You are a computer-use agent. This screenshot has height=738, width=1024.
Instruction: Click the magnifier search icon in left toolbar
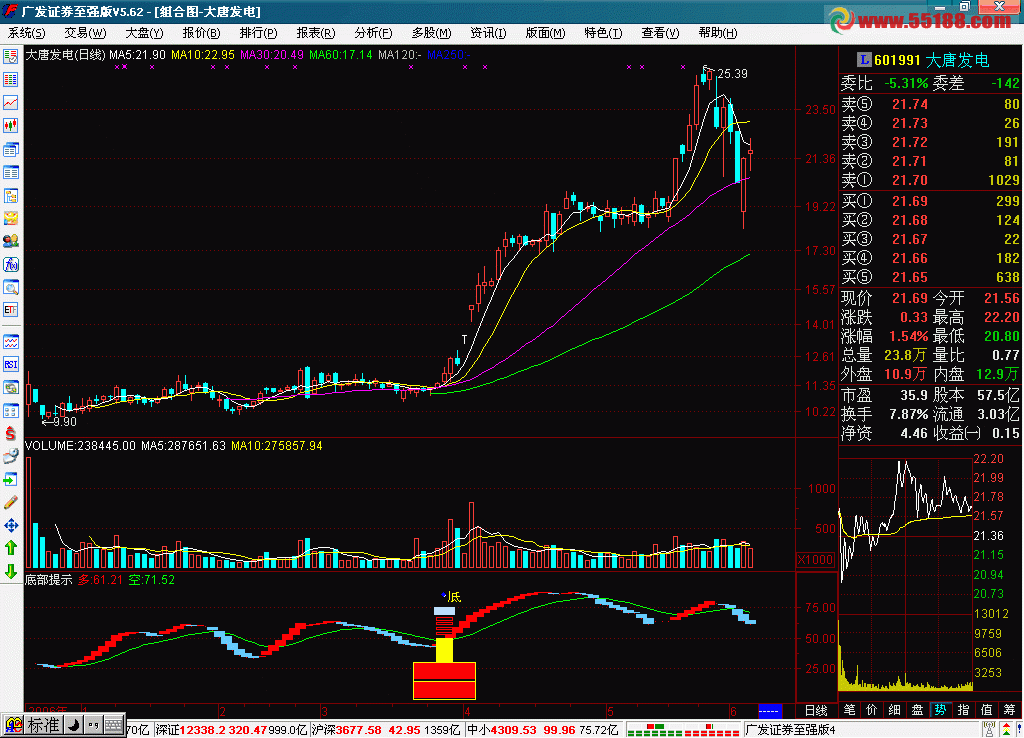tap(10, 287)
